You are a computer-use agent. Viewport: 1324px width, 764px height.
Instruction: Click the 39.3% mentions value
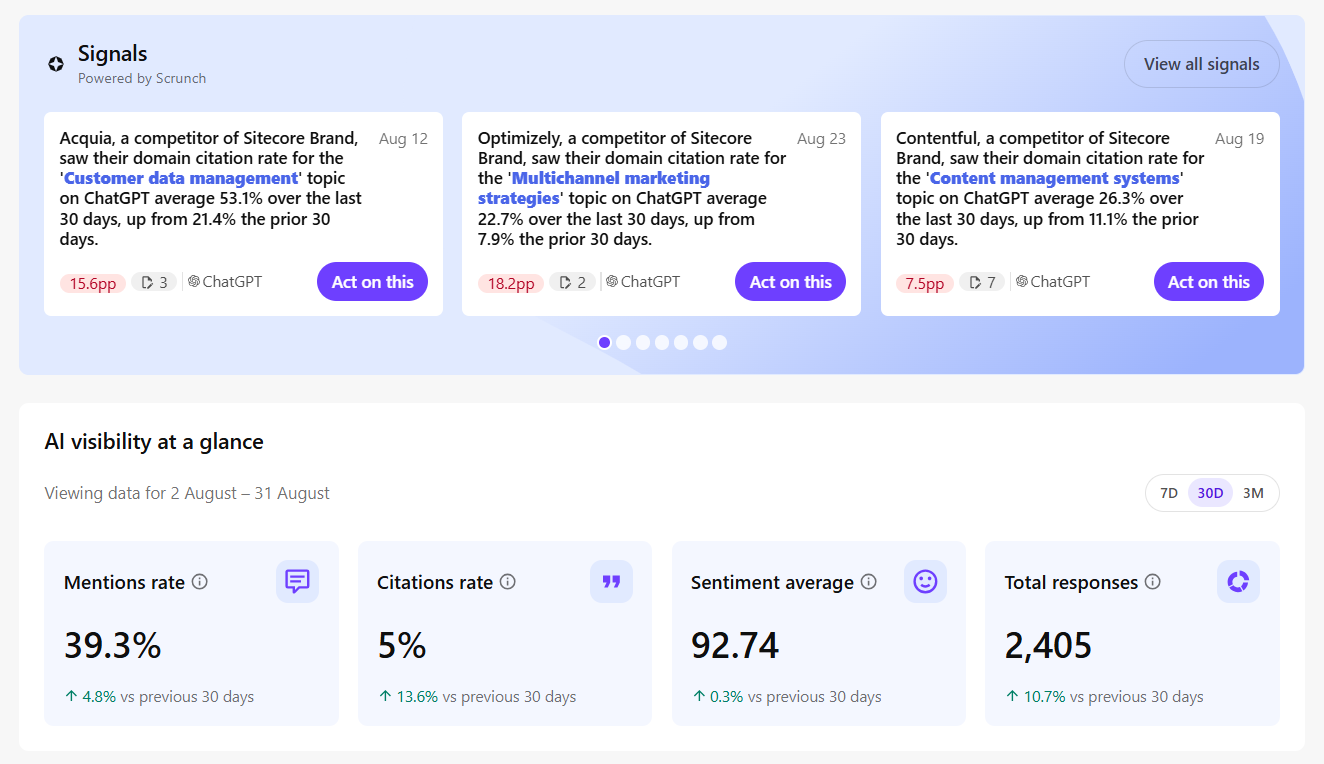[113, 646]
